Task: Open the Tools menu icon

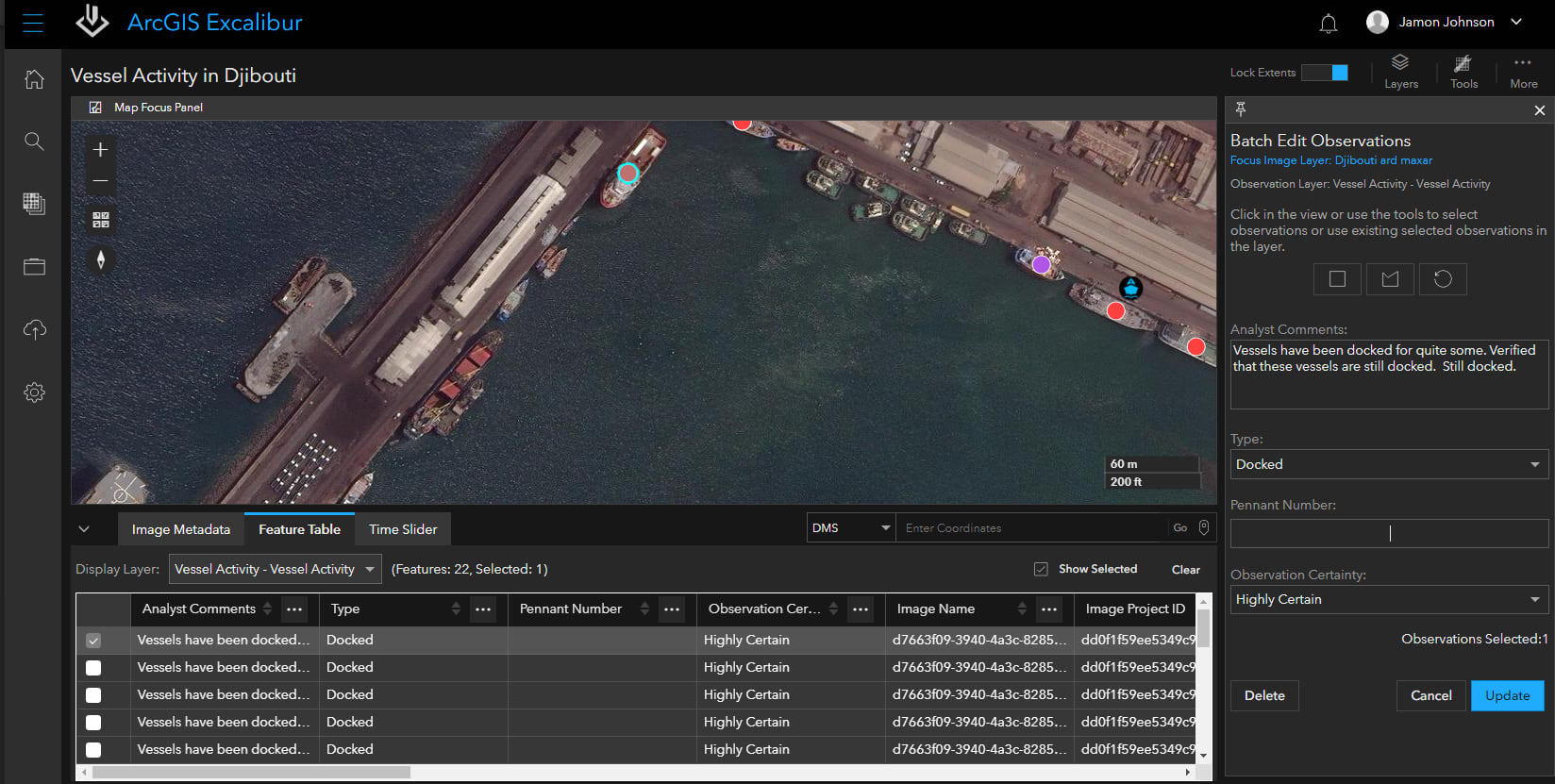Action: 1463,72
